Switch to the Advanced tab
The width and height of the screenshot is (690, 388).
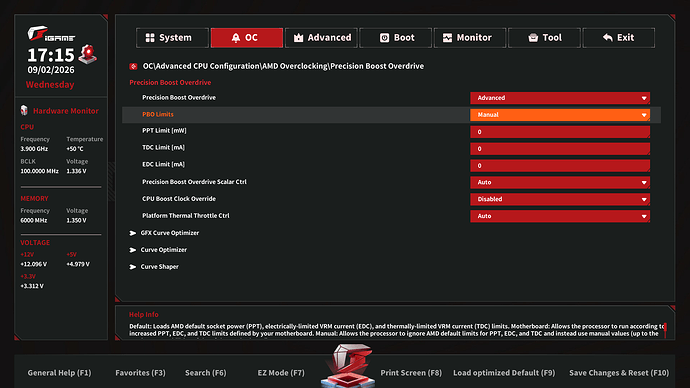click(x=321, y=38)
